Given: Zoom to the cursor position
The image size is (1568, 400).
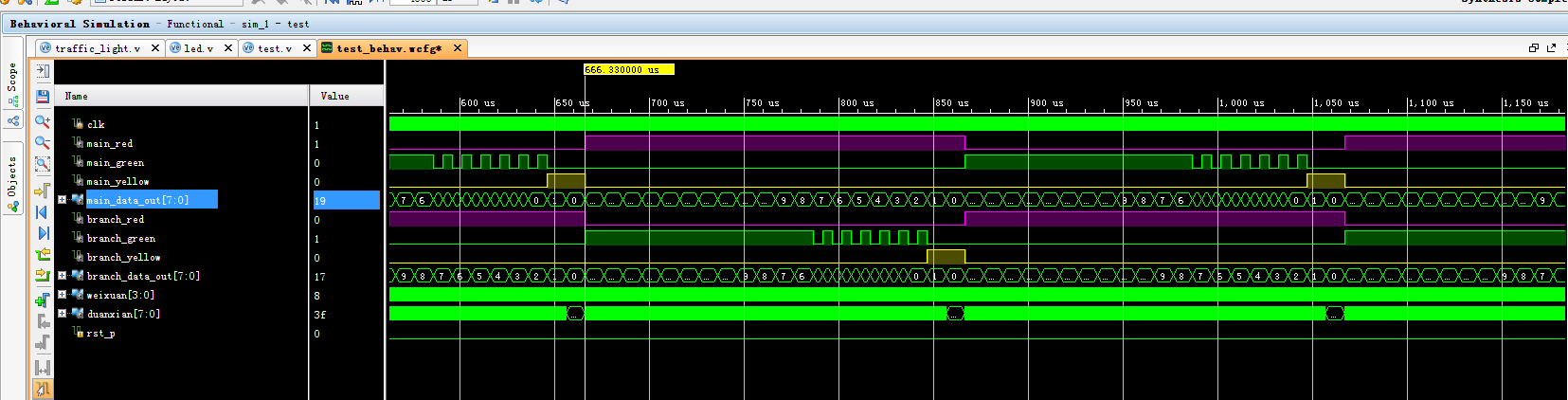Looking at the screenshot, I should click(43, 191).
